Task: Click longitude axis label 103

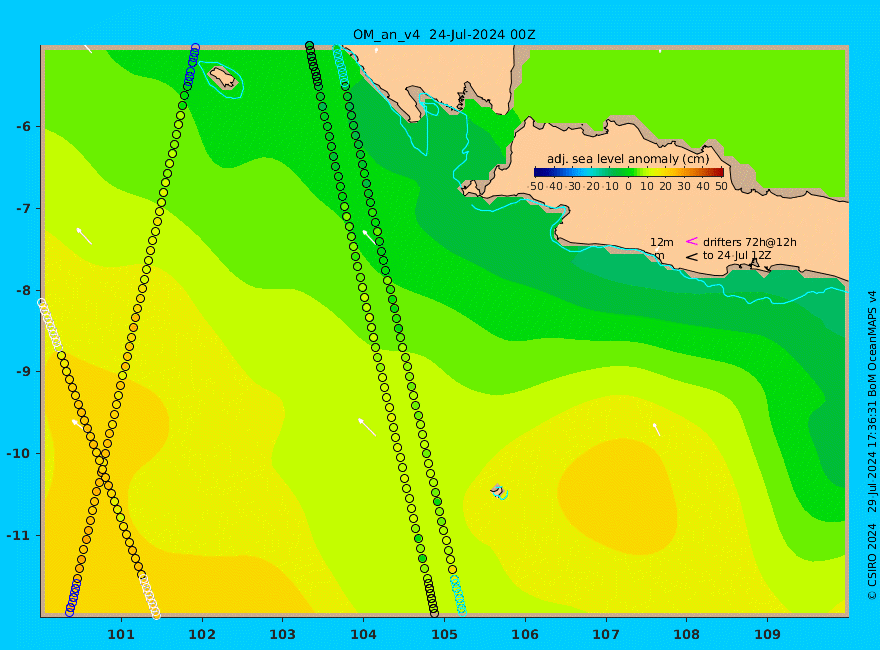Action: pos(282,635)
